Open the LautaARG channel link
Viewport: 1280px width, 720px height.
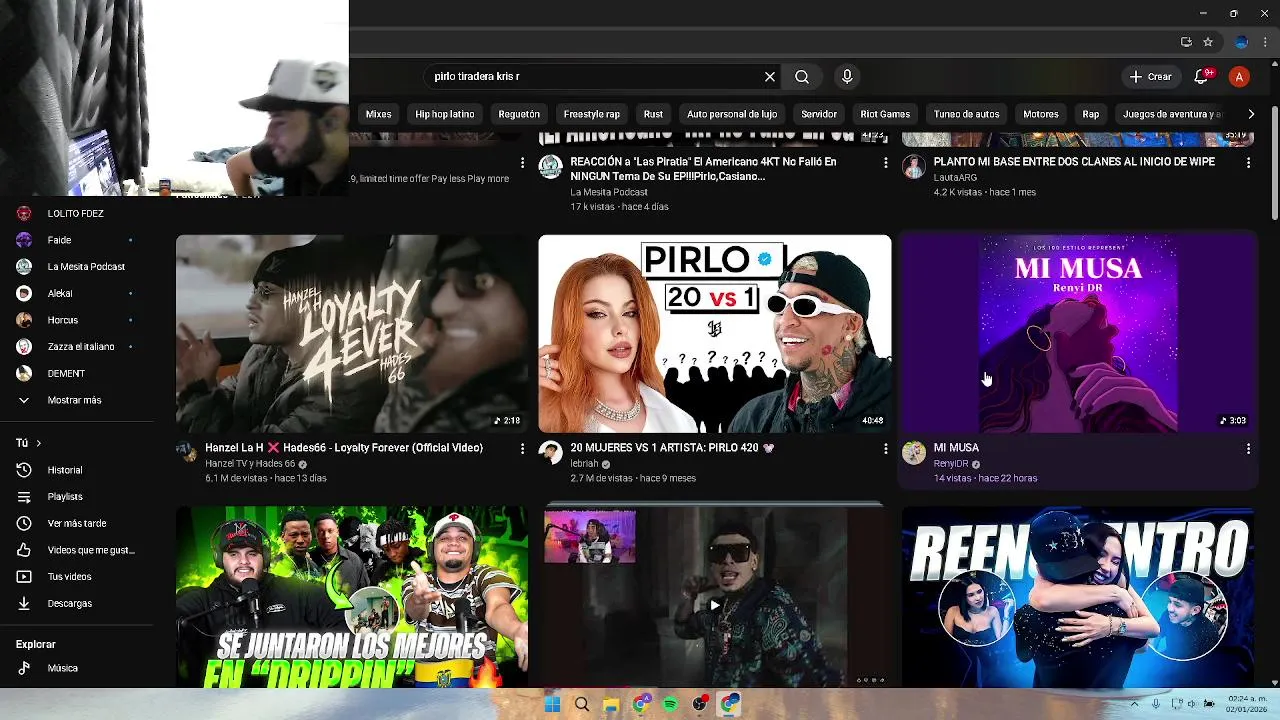955,177
